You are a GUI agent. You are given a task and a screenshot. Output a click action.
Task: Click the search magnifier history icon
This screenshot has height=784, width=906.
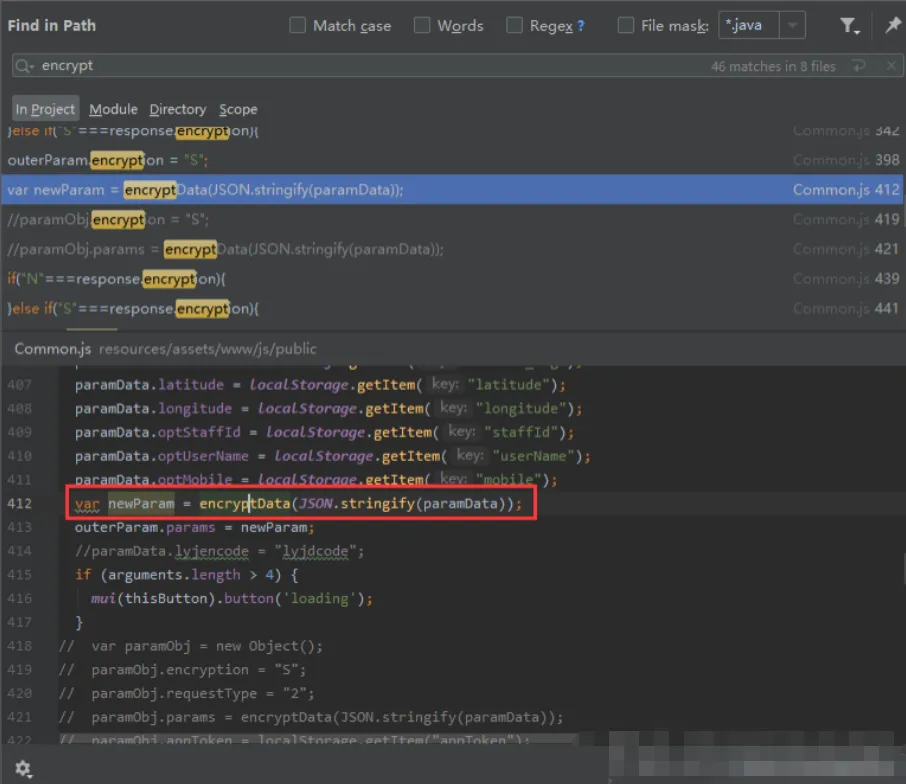pyautogui.click(x=24, y=66)
